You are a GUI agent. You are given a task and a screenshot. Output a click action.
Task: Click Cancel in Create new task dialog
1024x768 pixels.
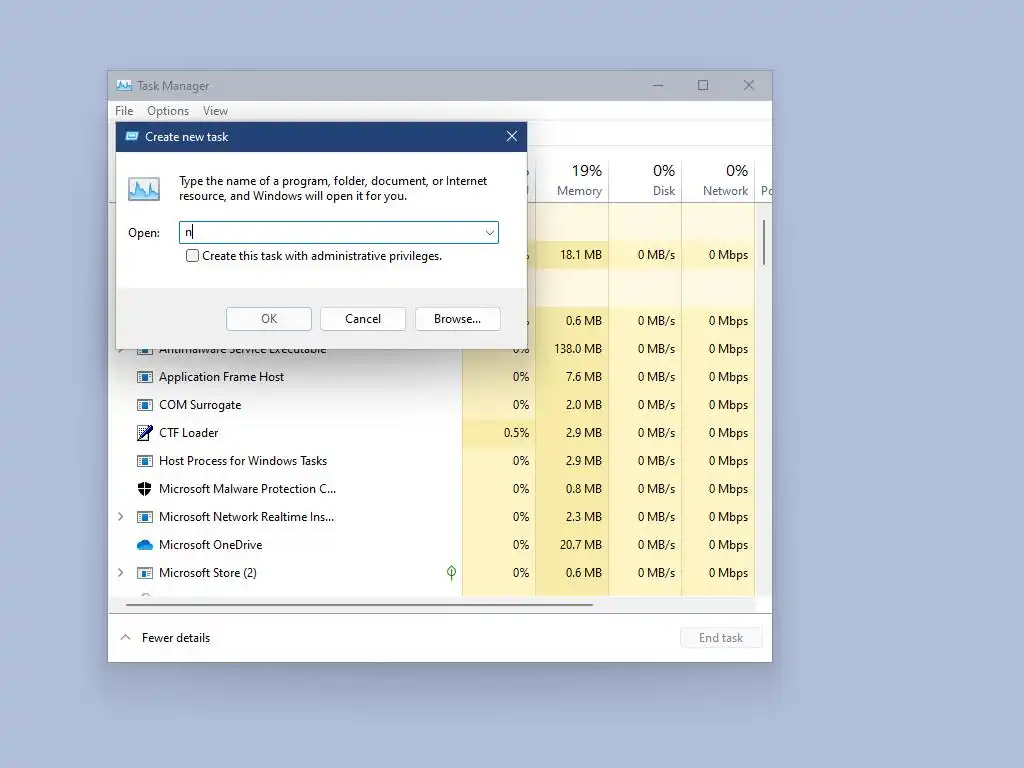[363, 319]
